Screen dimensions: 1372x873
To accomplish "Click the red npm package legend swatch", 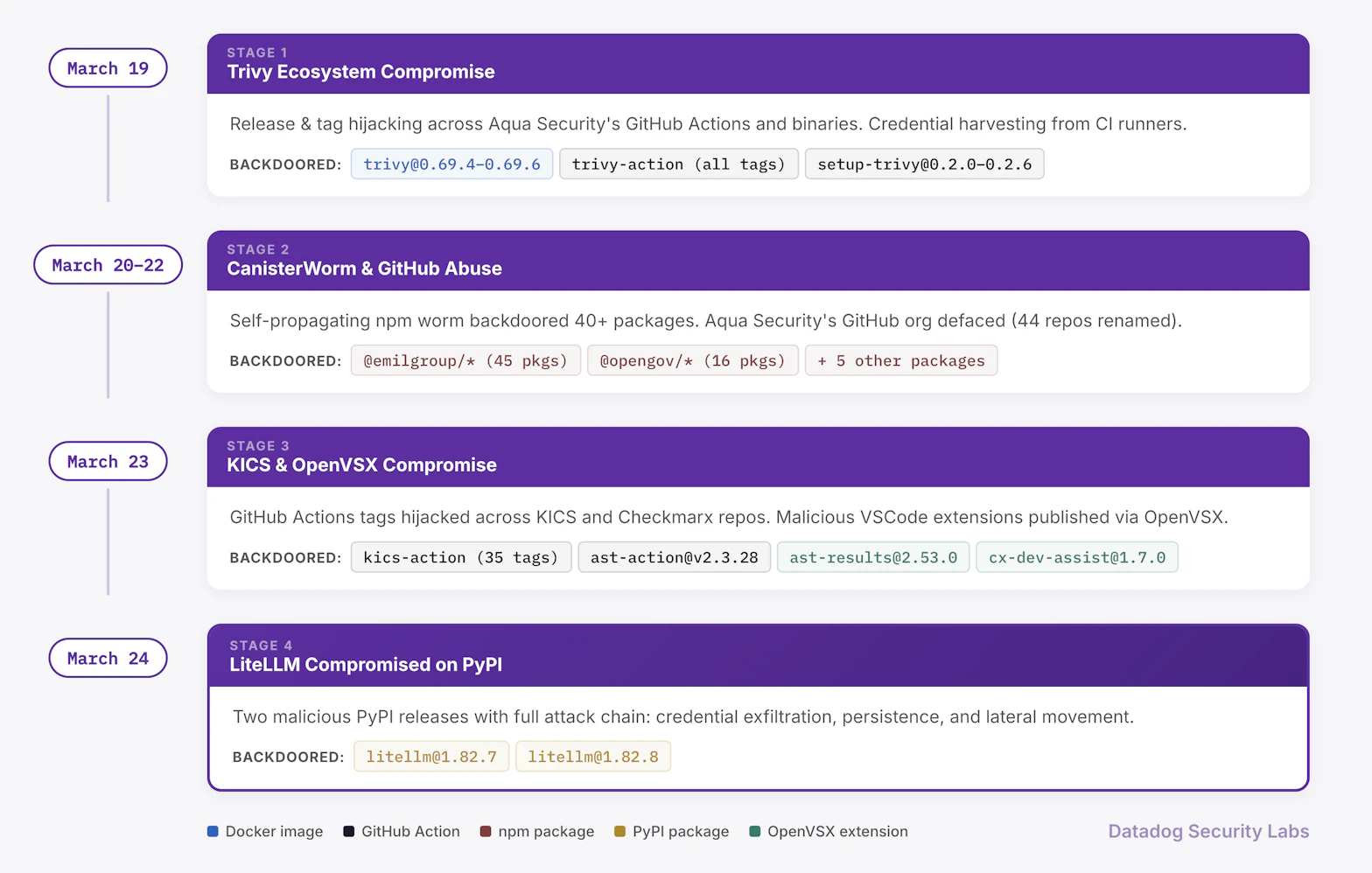I will click(x=486, y=831).
